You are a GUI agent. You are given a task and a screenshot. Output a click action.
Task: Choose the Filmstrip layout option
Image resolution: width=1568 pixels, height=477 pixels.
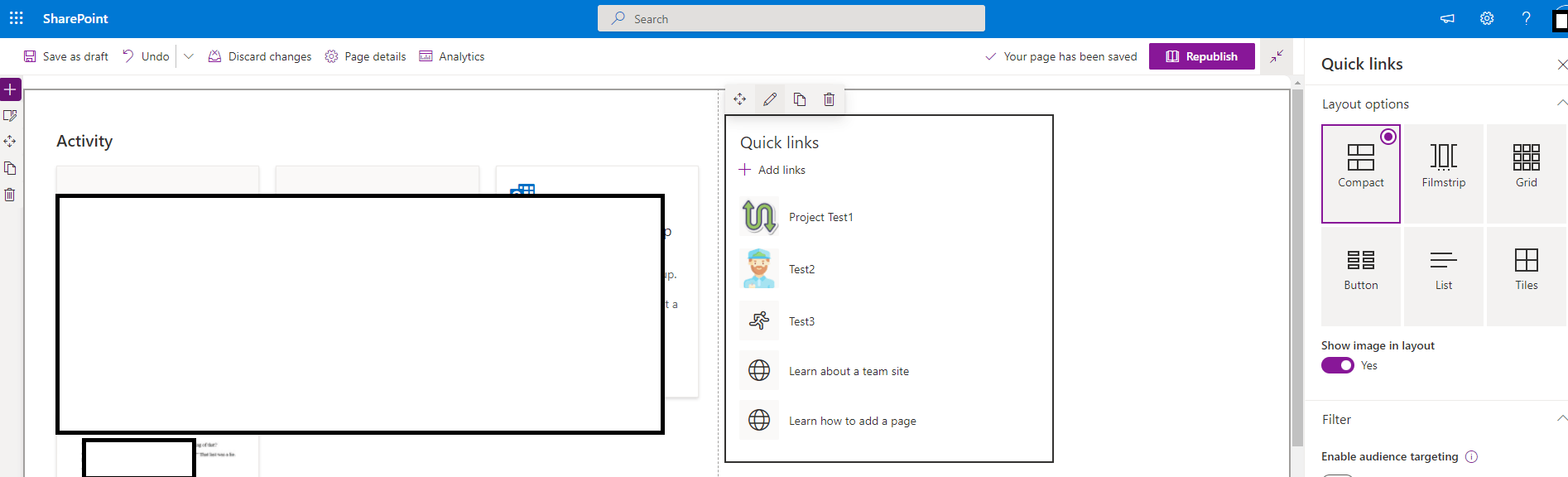click(x=1444, y=174)
